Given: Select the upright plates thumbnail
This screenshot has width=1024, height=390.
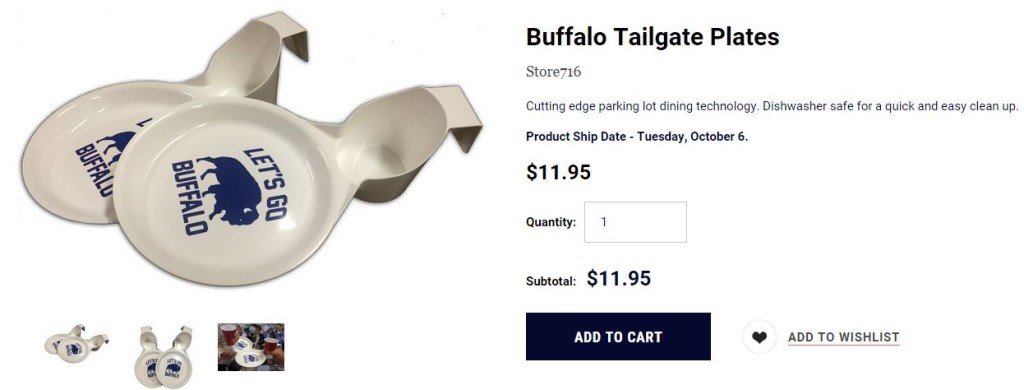Looking at the screenshot, I should tap(164, 356).
